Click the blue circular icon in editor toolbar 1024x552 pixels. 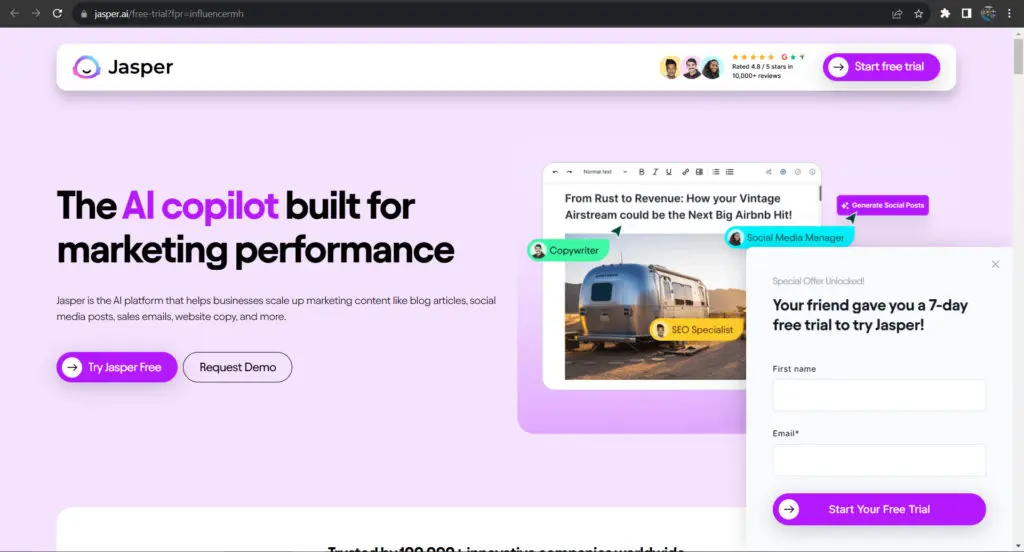[x=783, y=172]
